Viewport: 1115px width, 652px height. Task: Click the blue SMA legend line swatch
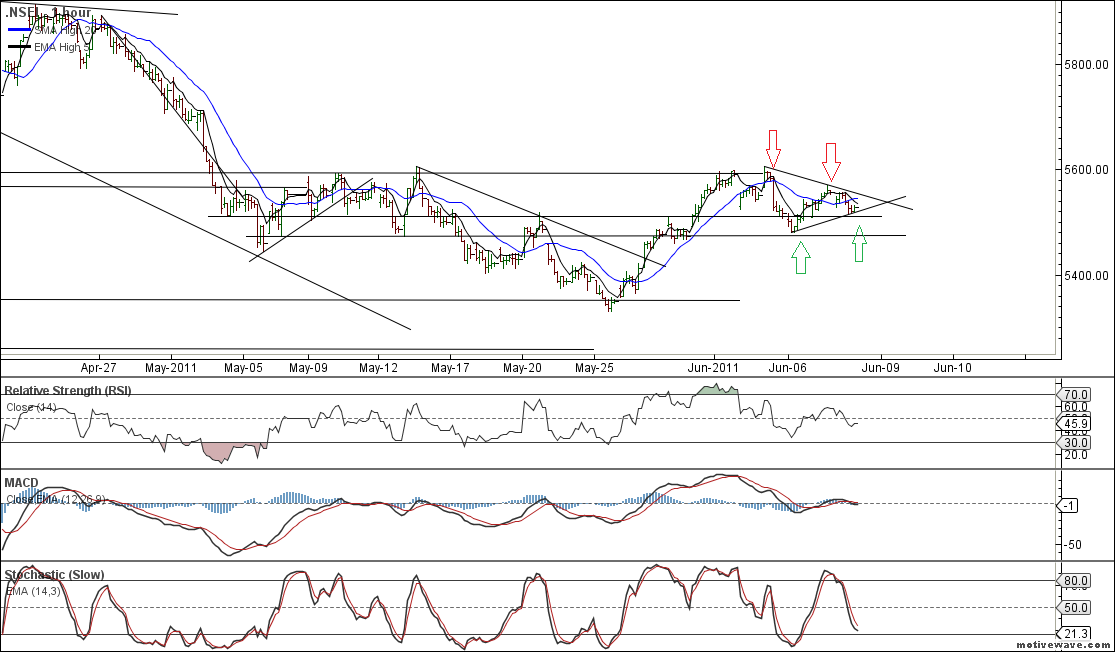coord(19,30)
